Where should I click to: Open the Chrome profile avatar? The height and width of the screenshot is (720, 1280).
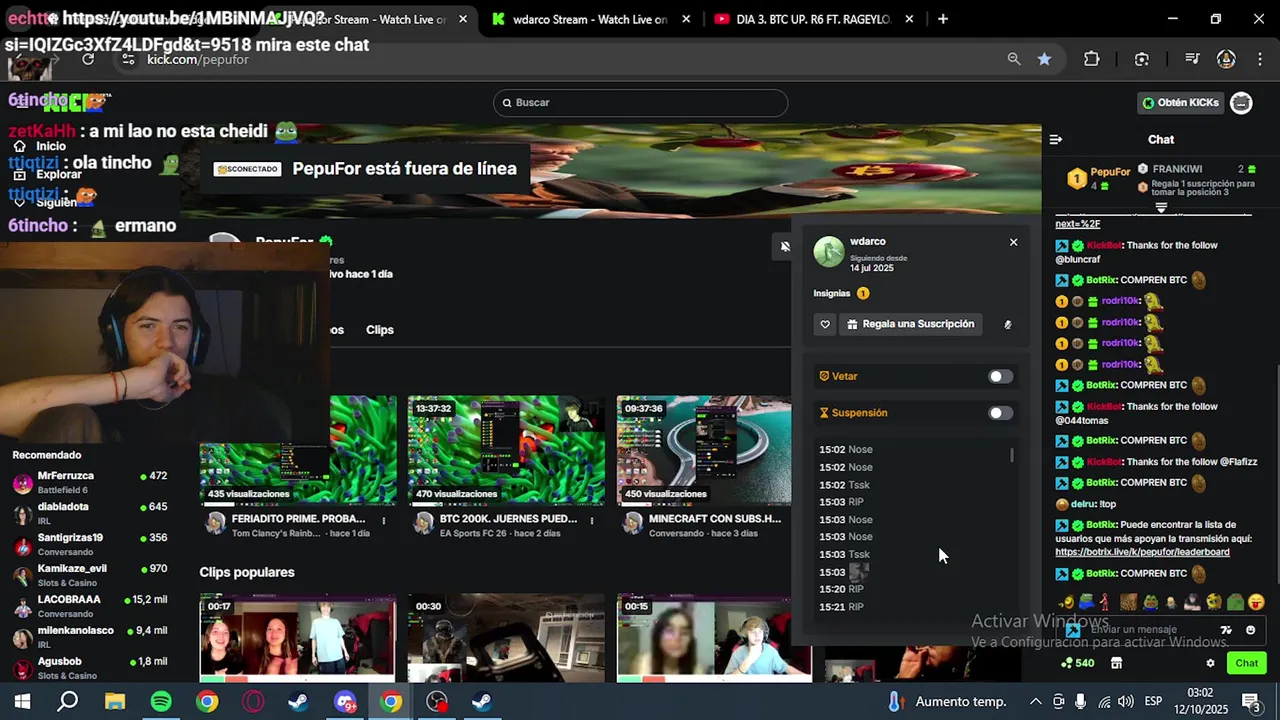[1226, 59]
